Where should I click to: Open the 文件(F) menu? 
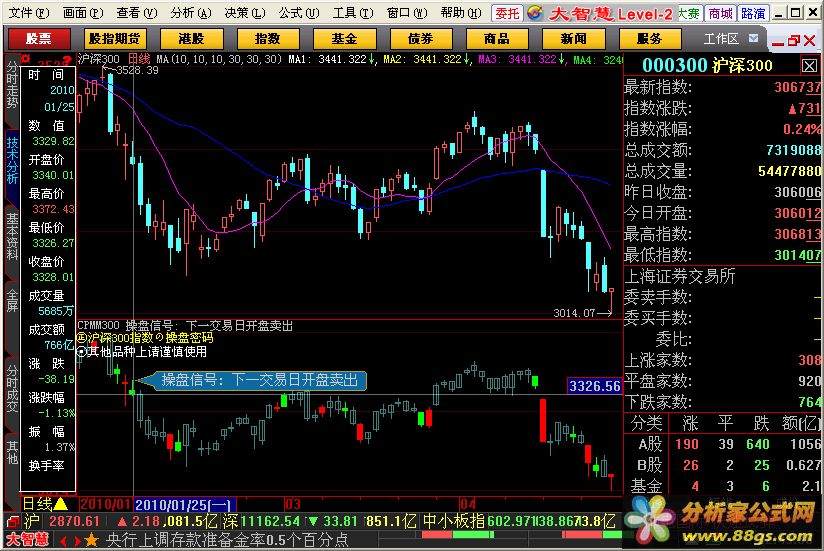pos(29,13)
